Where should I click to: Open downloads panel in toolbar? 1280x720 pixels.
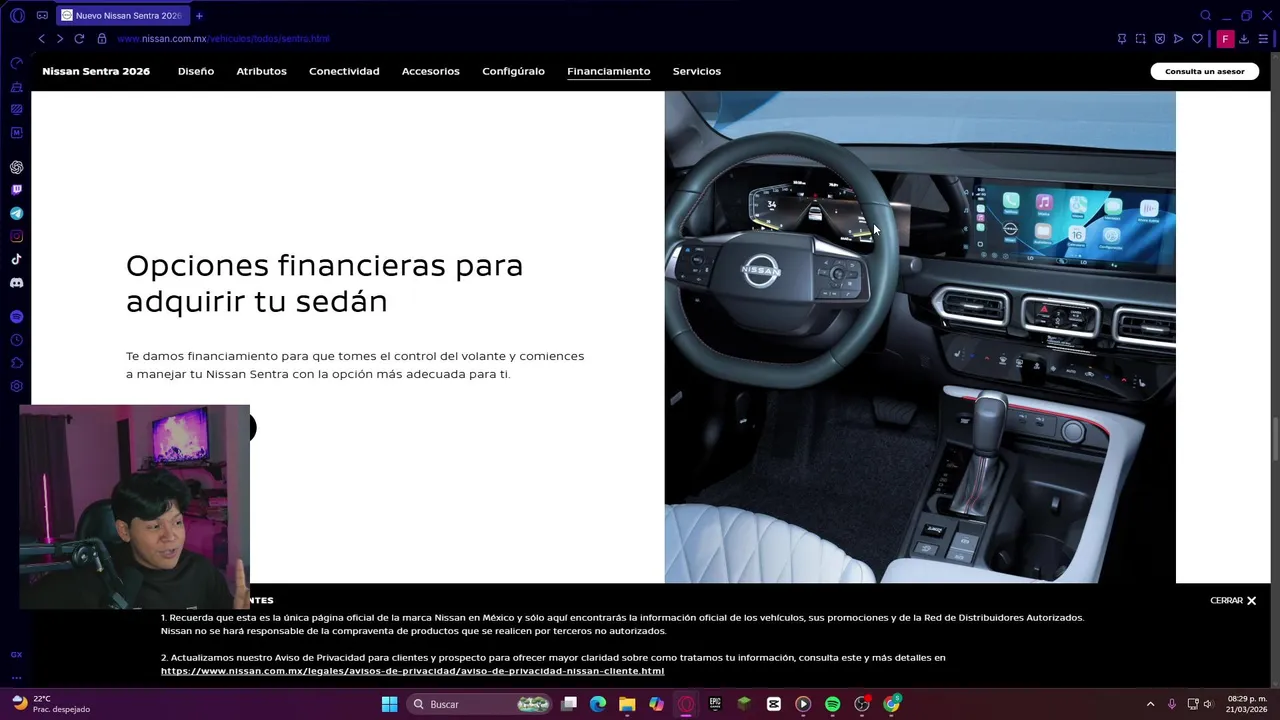1244,39
